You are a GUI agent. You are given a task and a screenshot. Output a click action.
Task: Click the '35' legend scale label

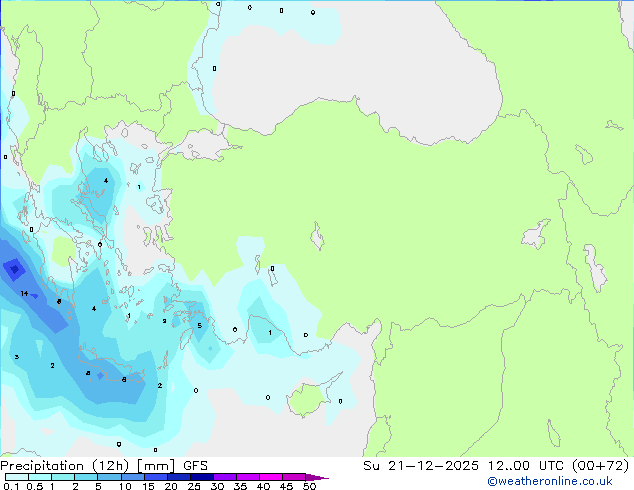(x=240, y=486)
